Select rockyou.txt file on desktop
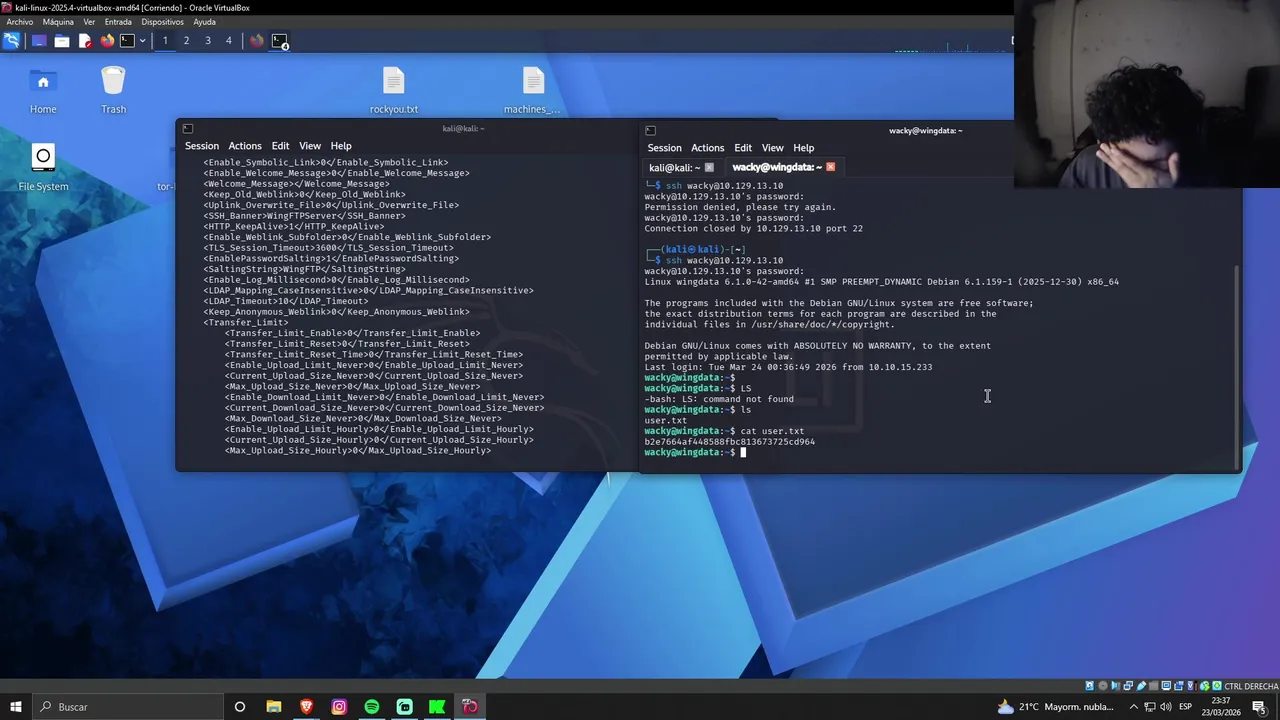1280x720 pixels. [393, 90]
